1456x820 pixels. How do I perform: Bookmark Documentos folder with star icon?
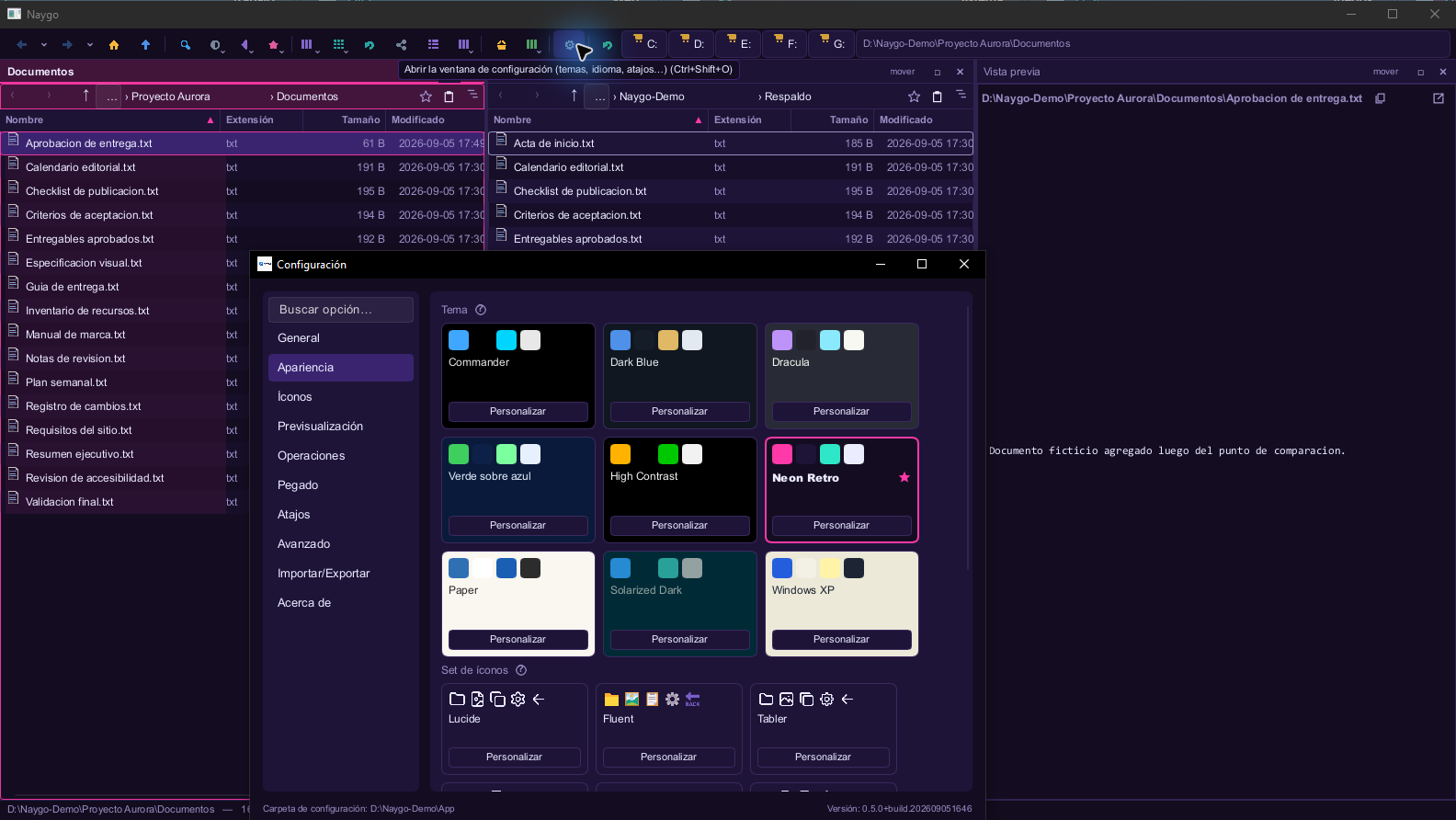point(426,97)
